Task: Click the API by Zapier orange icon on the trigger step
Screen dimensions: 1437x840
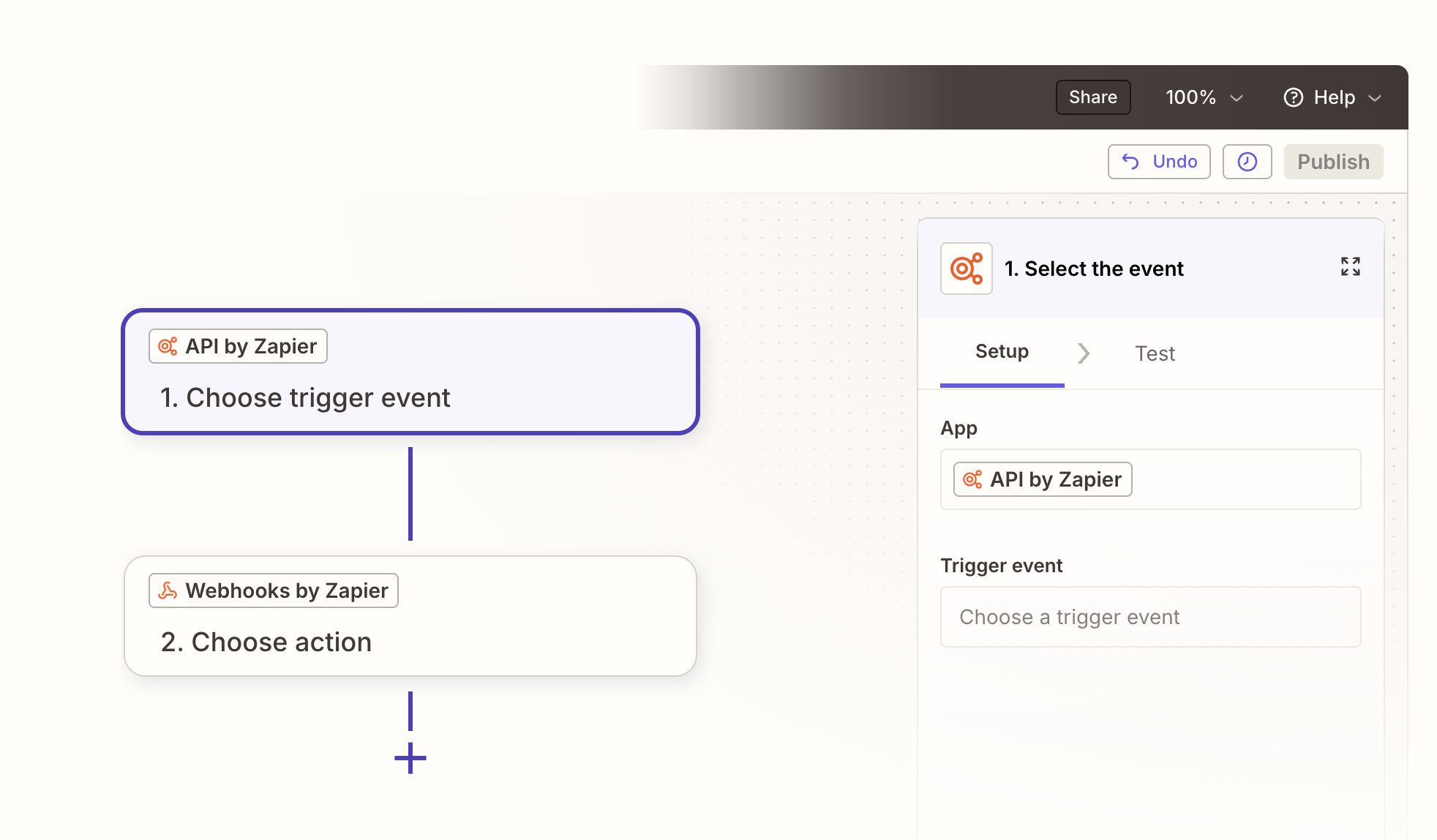Action: (x=168, y=345)
